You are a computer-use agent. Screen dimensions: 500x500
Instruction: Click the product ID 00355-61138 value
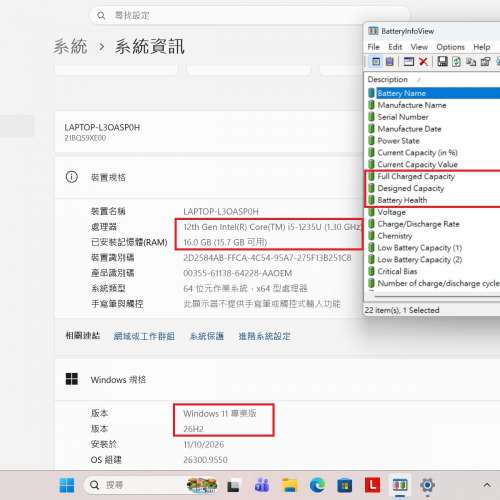[x=238, y=273]
